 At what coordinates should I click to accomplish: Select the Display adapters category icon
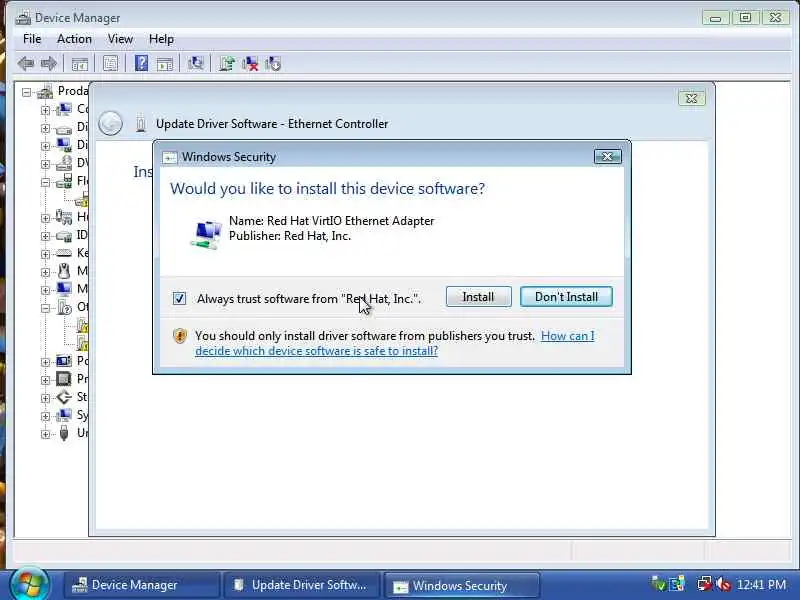coord(64,145)
